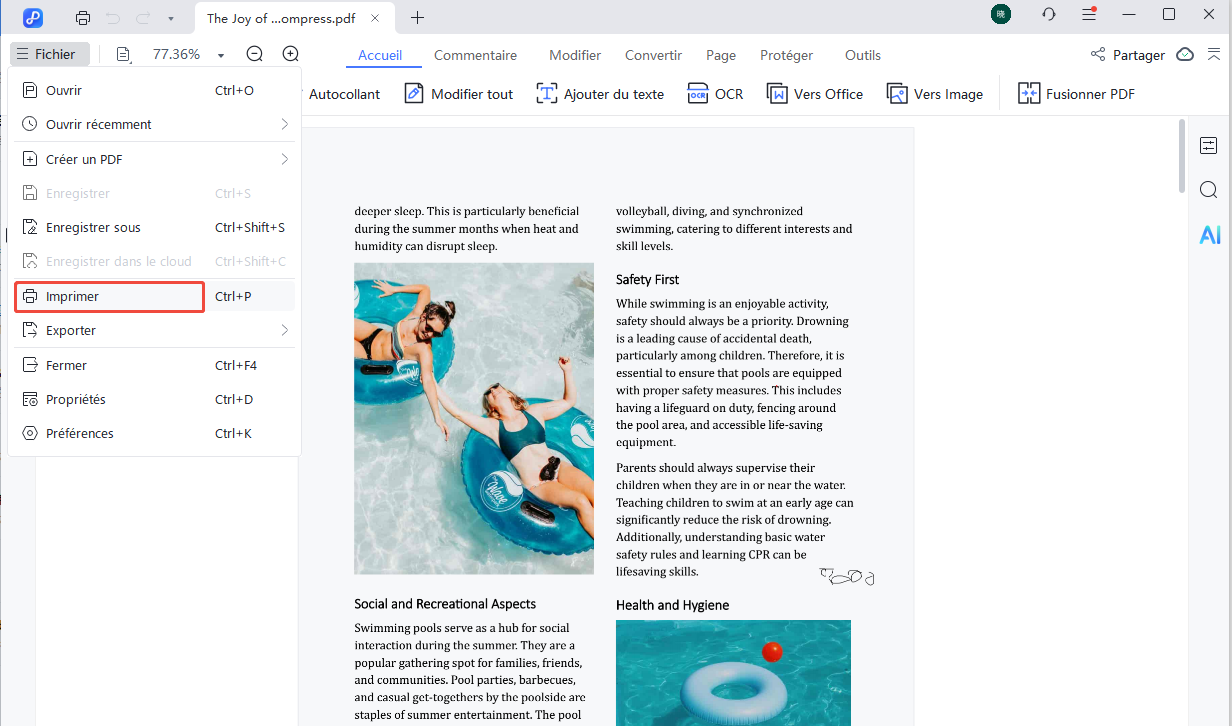This screenshot has width=1232, height=726.
Task: Click the zoom in plus icon
Action: pyautogui.click(x=291, y=55)
